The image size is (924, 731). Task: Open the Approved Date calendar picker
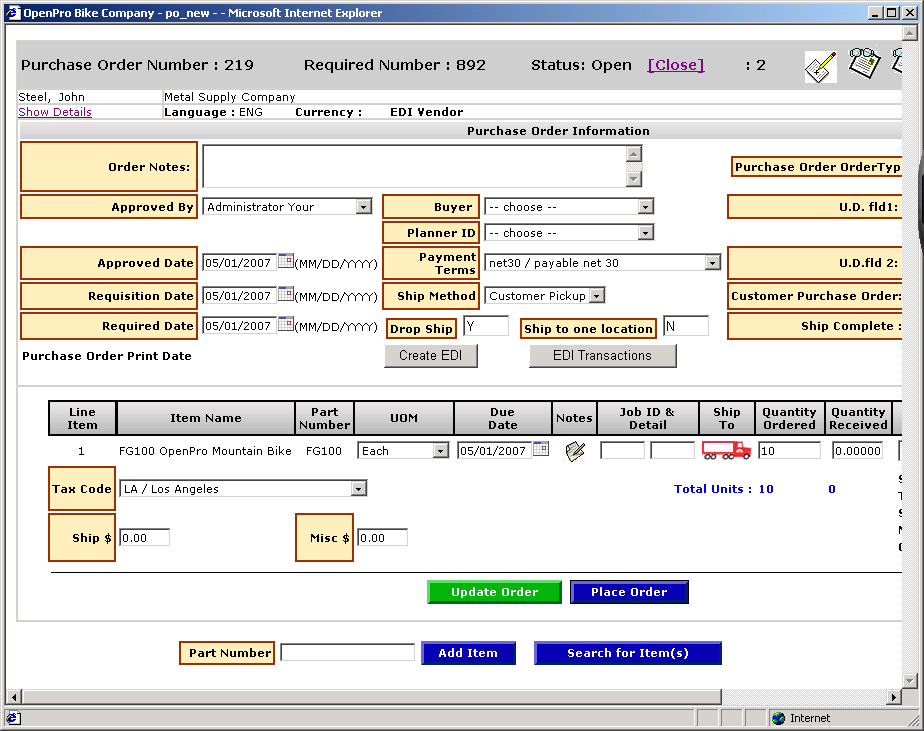tap(286, 262)
